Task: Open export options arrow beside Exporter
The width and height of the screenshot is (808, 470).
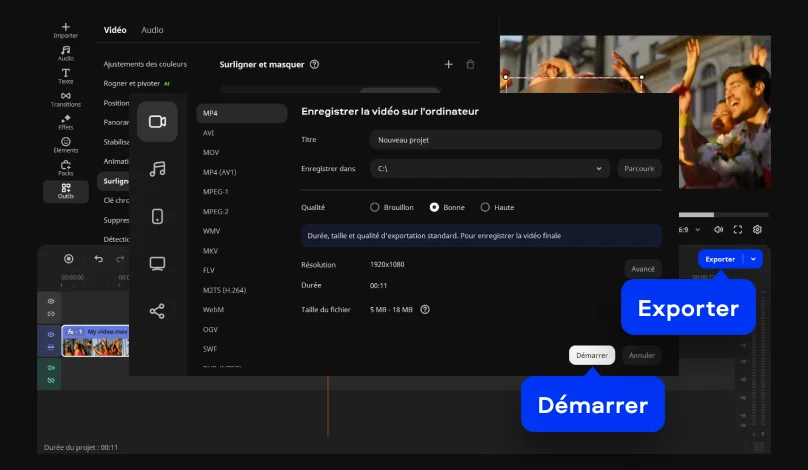Action: (753, 259)
